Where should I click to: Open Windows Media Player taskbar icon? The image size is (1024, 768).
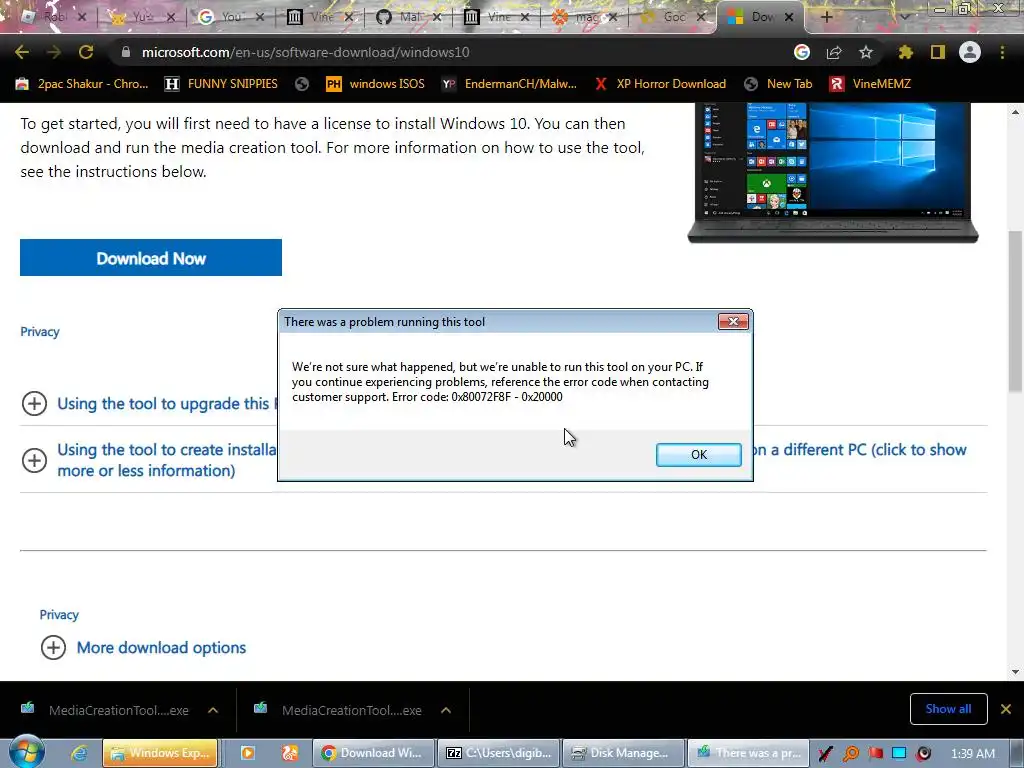[x=248, y=753]
